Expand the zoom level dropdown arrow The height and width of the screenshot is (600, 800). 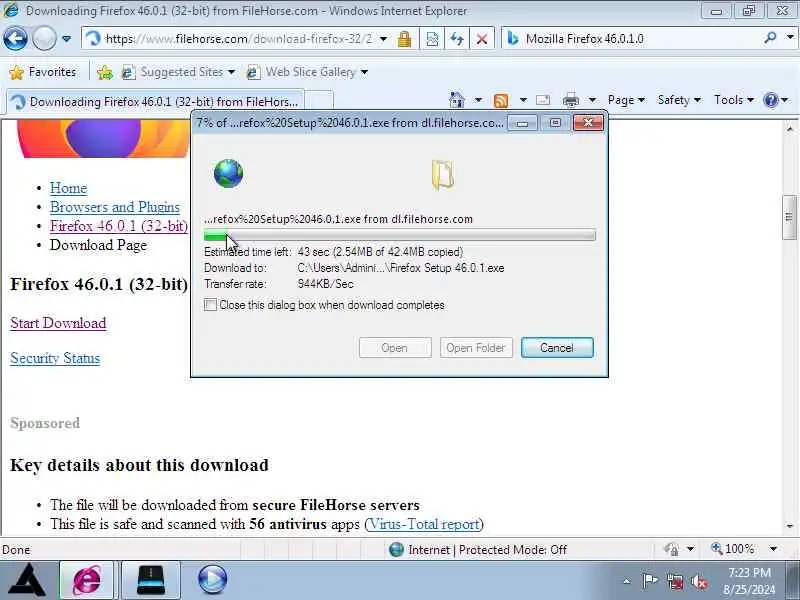(x=773, y=549)
